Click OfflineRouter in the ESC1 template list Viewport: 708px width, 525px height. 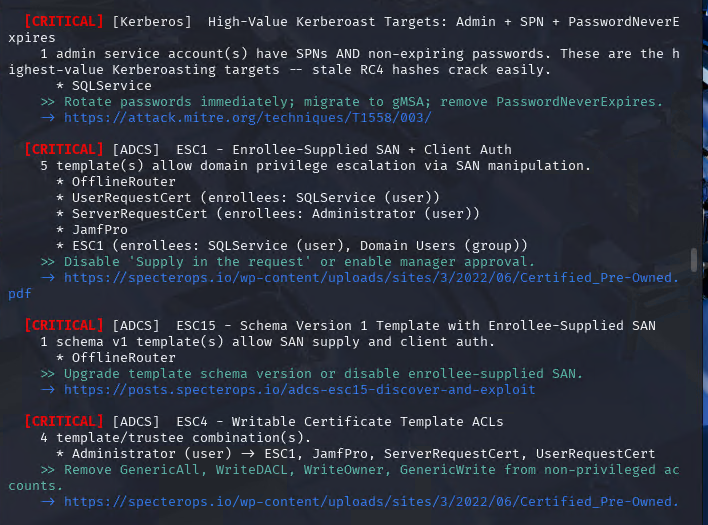coord(124,181)
